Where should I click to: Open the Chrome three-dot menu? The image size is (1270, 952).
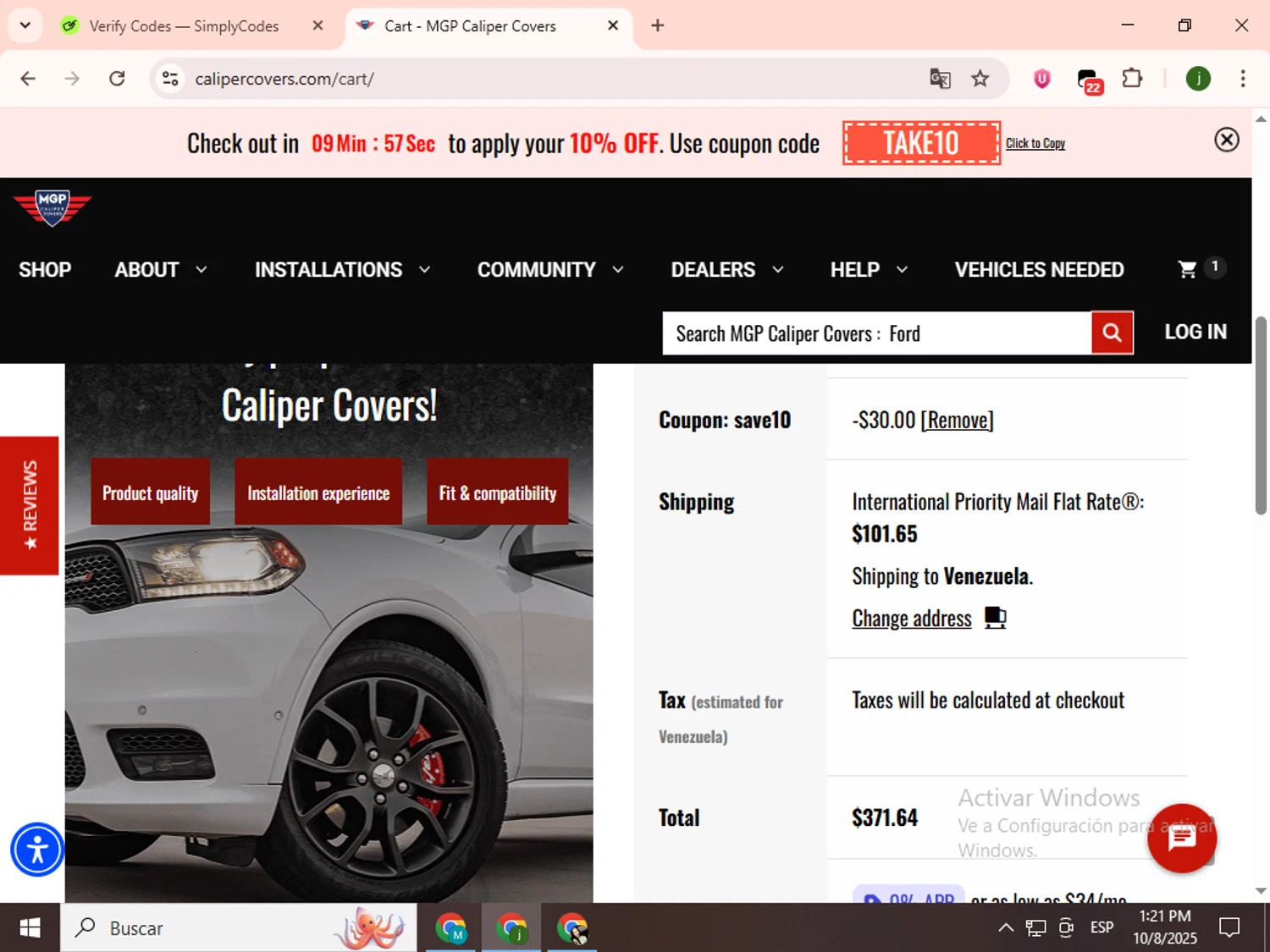(1242, 79)
